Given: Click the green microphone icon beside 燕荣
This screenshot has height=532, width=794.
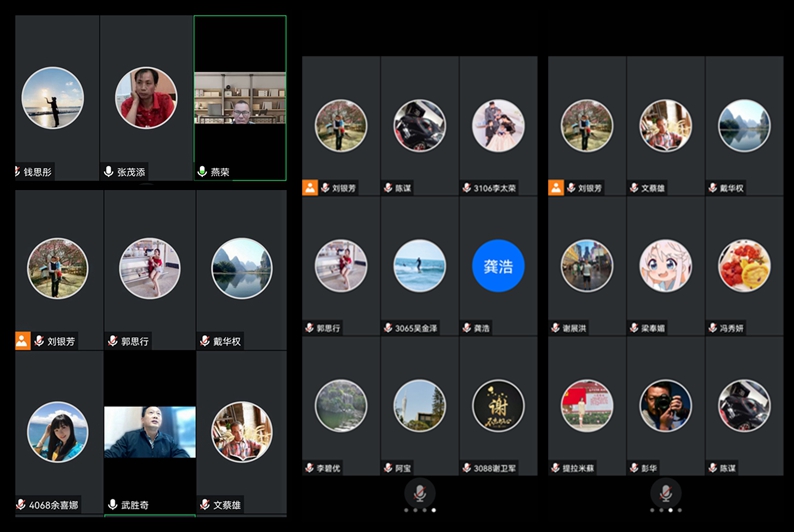Looking at the screenshot, I should [x=202, y=172].
